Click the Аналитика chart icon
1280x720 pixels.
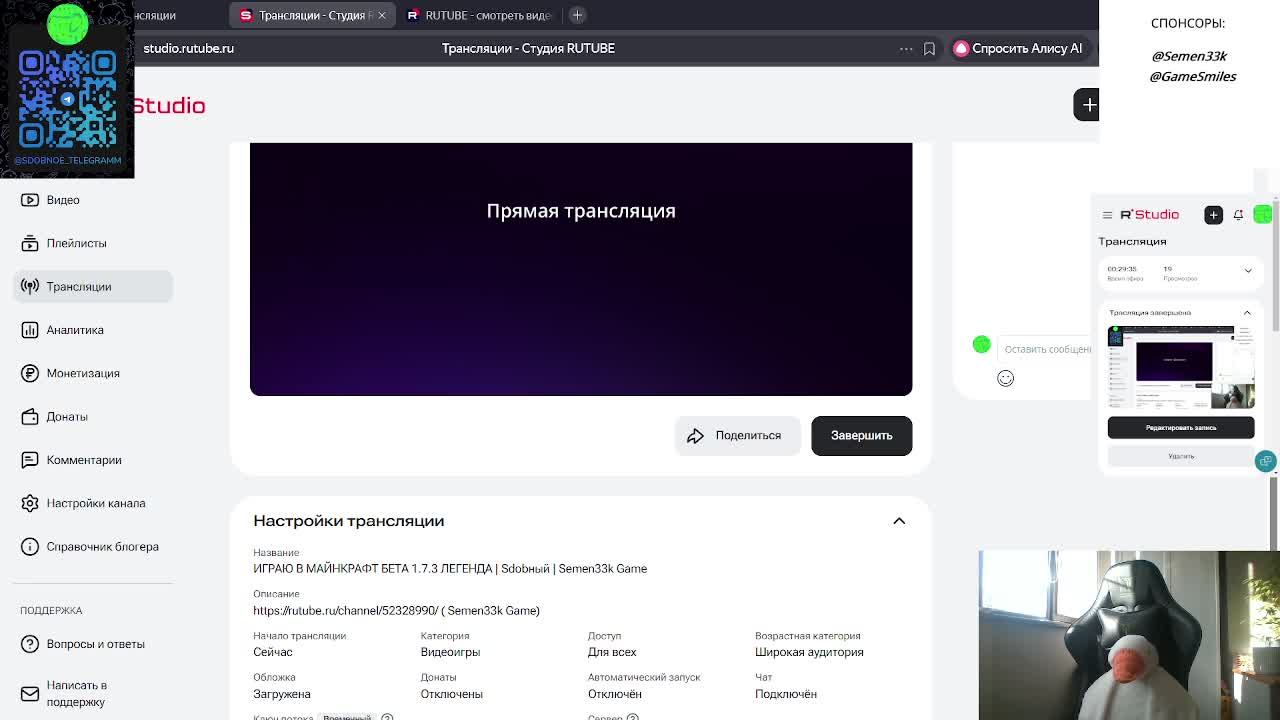pyautogui.click(x=30, y=330)
